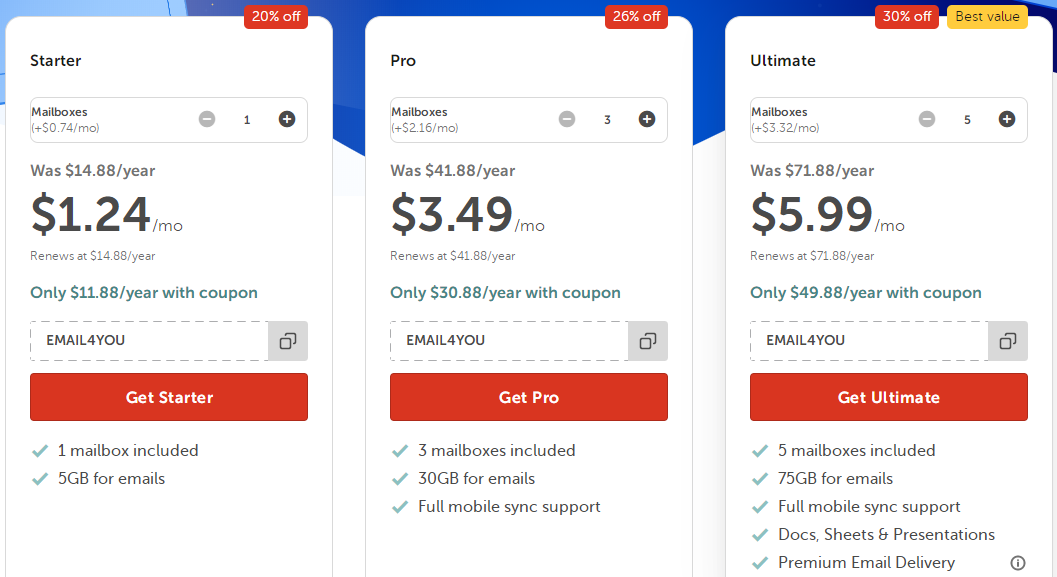Viewport: 1057px width, 577px height.
Task: Select the EMAIL4YOU field in Ultimate plan
Action: [869, 340]
